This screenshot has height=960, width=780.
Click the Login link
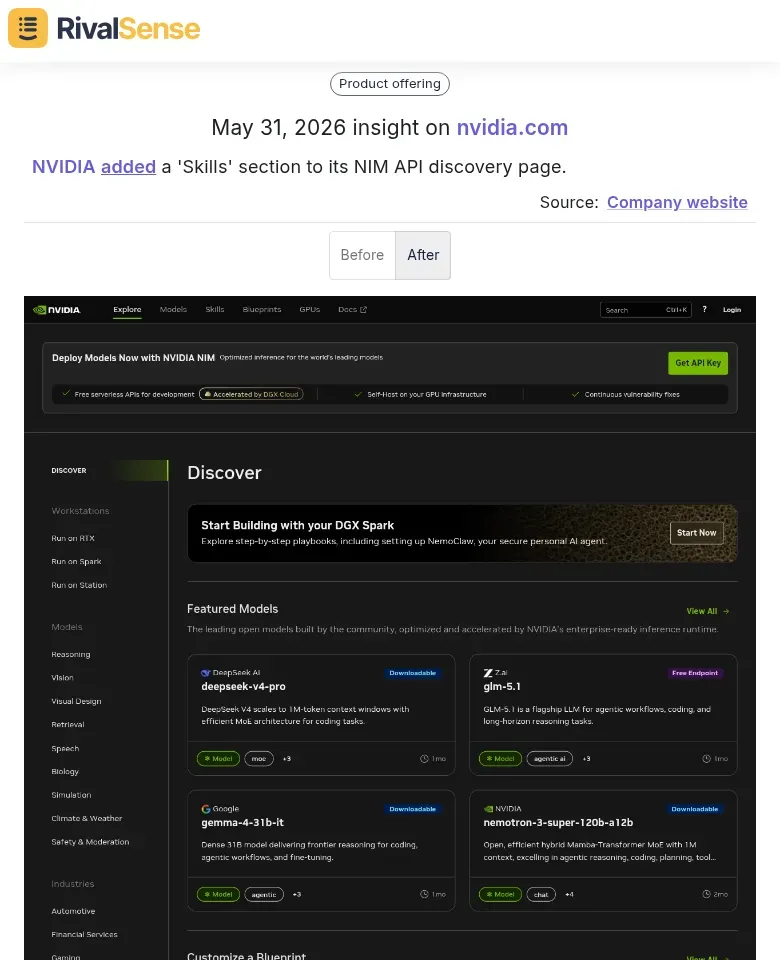pos(732,310)
